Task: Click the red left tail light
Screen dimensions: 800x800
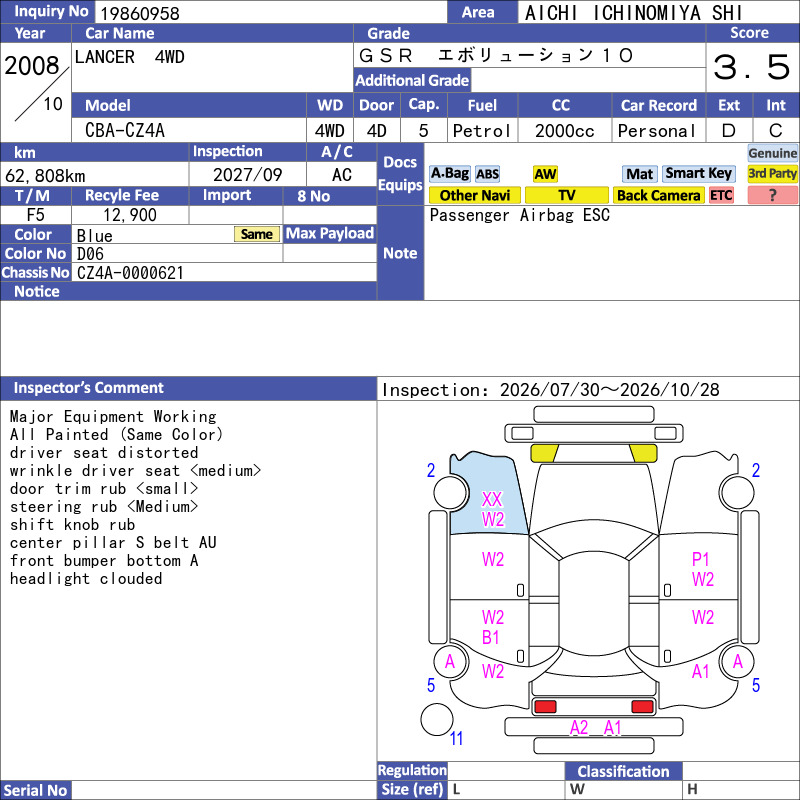Action: click(x=544, y=707)
